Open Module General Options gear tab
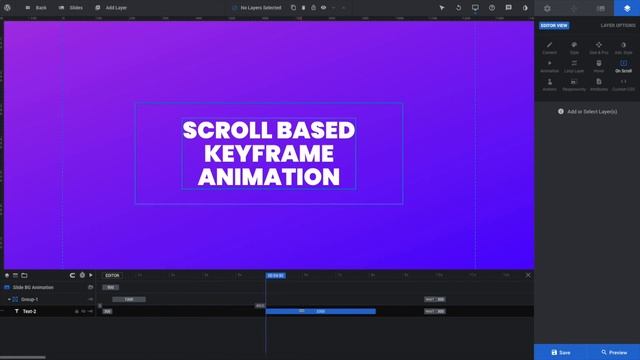The height and width of the screenshot is (360, 640). (547, 8)
